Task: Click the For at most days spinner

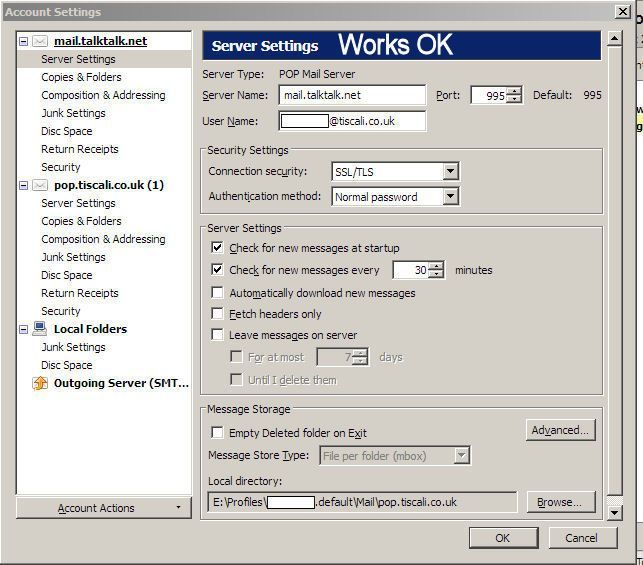Action: (x=343, y=357)
